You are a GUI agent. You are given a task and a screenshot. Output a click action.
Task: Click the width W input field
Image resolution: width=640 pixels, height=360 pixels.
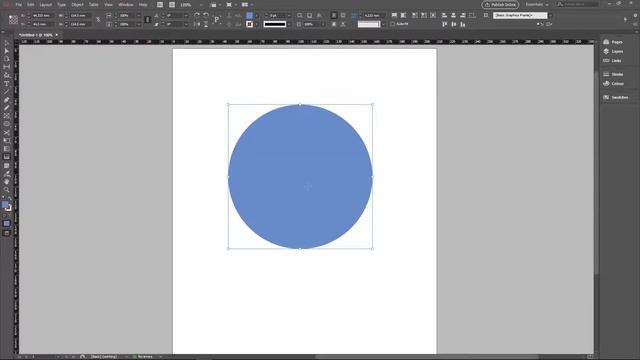pos(80,16)
